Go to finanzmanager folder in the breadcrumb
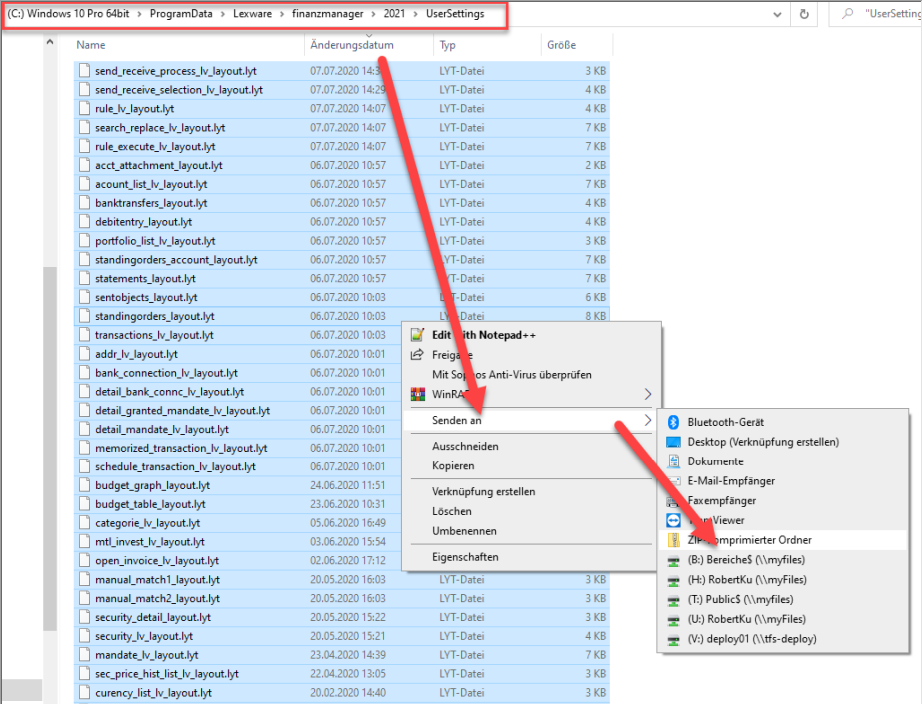 point(328,14)
